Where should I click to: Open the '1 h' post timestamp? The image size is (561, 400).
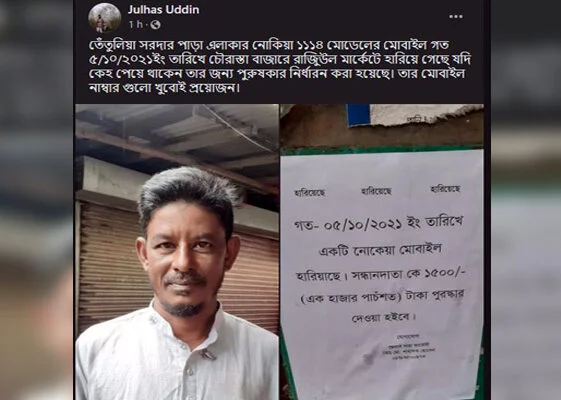pyautogui.click(x=136, y=25)
